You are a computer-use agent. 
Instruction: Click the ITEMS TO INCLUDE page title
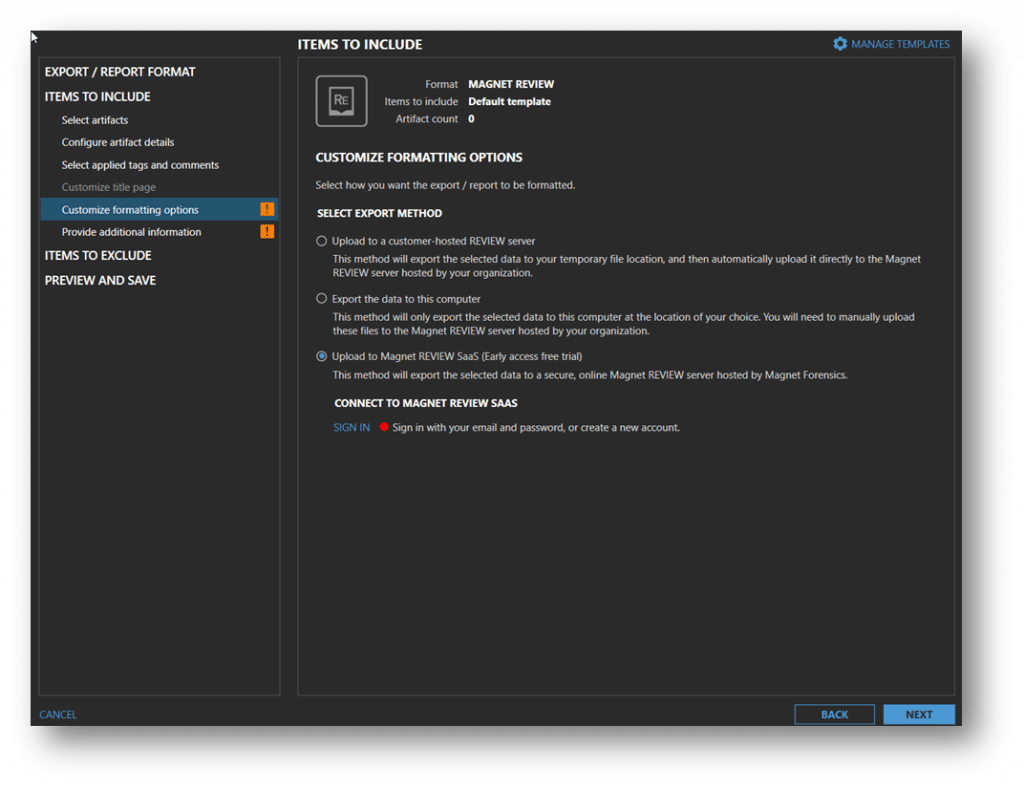pos(360,44)
